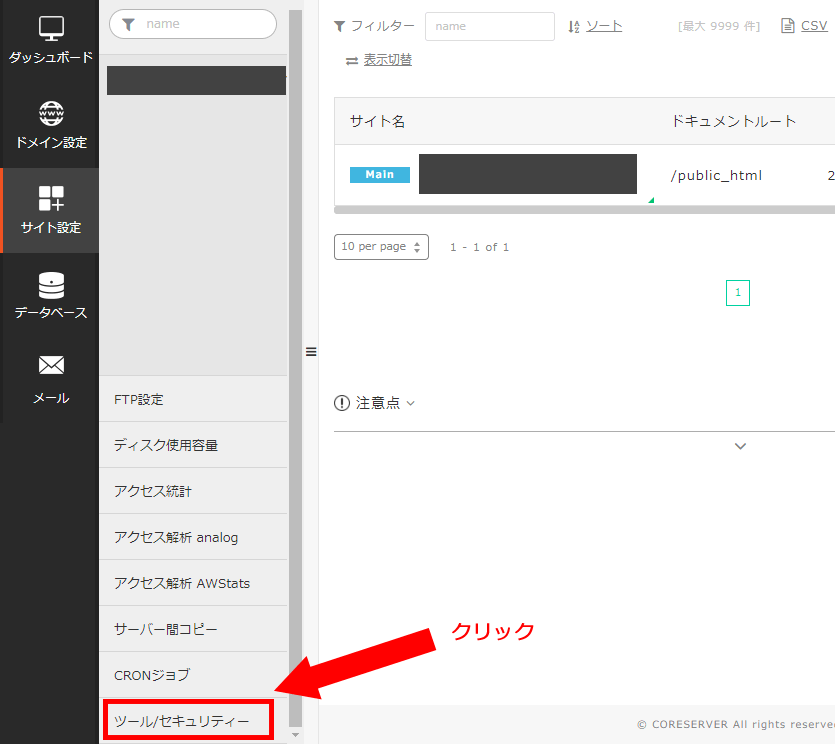This screenshot has height=744, width=835.
Task: Open Domain settings globe icon
Action: [x=51, y=113]
